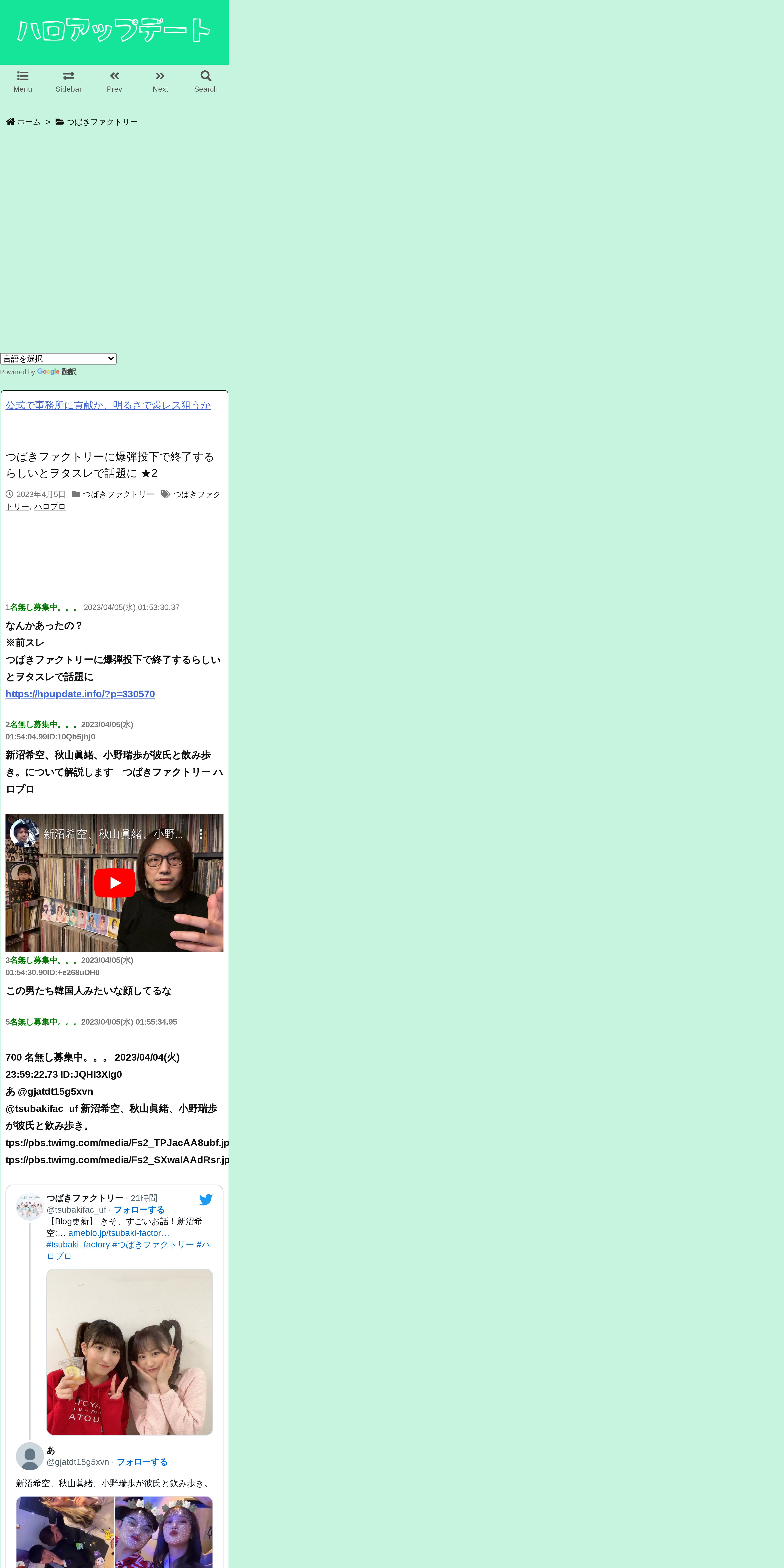Open つばきファクトリー breadcrumb link
784x1568 pixels.
point(102,122)
